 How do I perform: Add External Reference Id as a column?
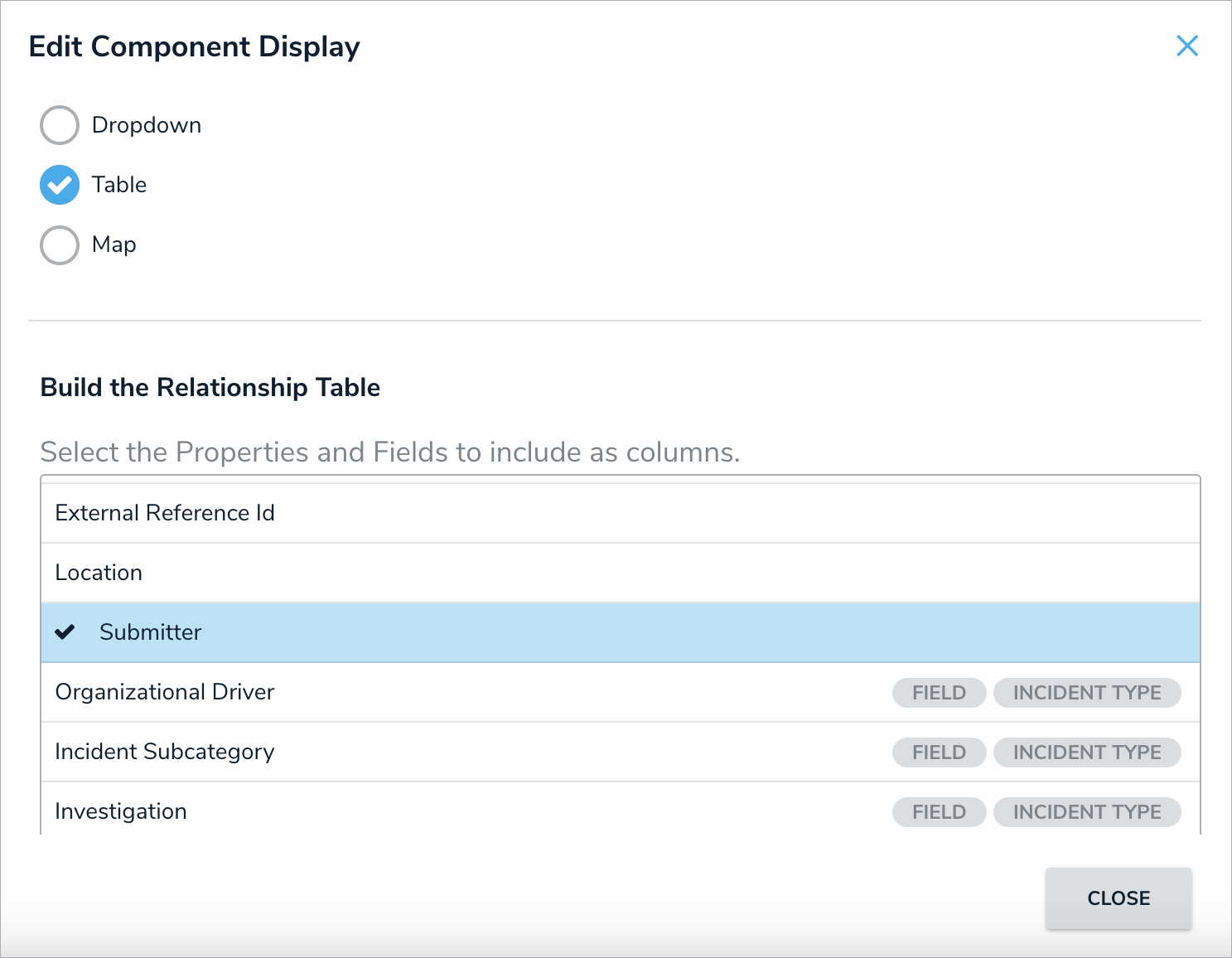(x=165, y=513)
